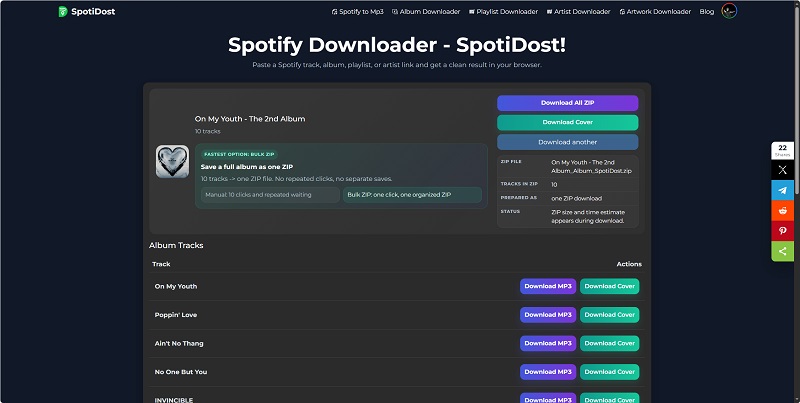The width and height of the screenshot is (800, 403).
Task: Click track name 'On My Youth'
Action: click(x=176, y=286)
